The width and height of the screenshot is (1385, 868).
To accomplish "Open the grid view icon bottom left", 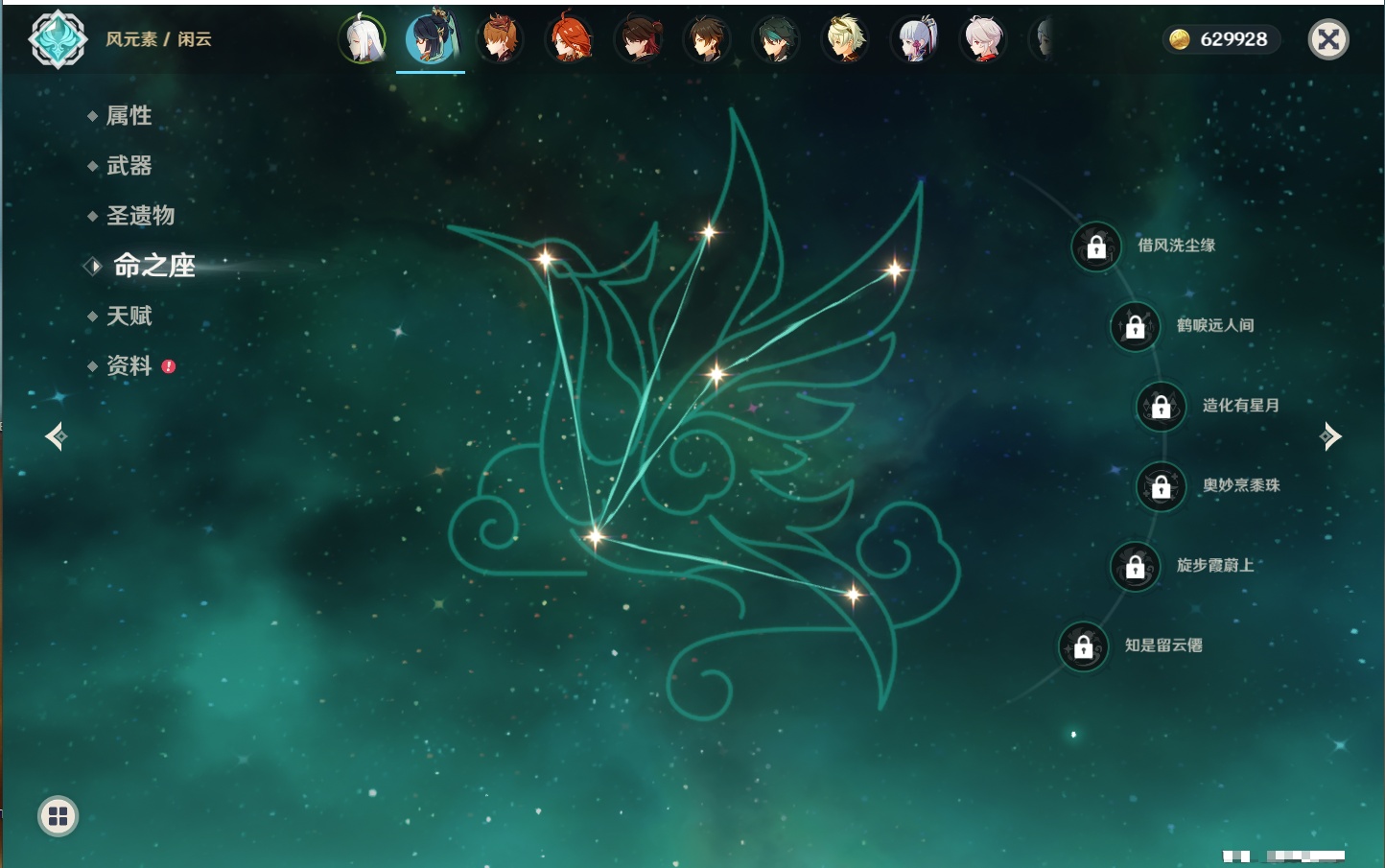I will pos(58,816).
